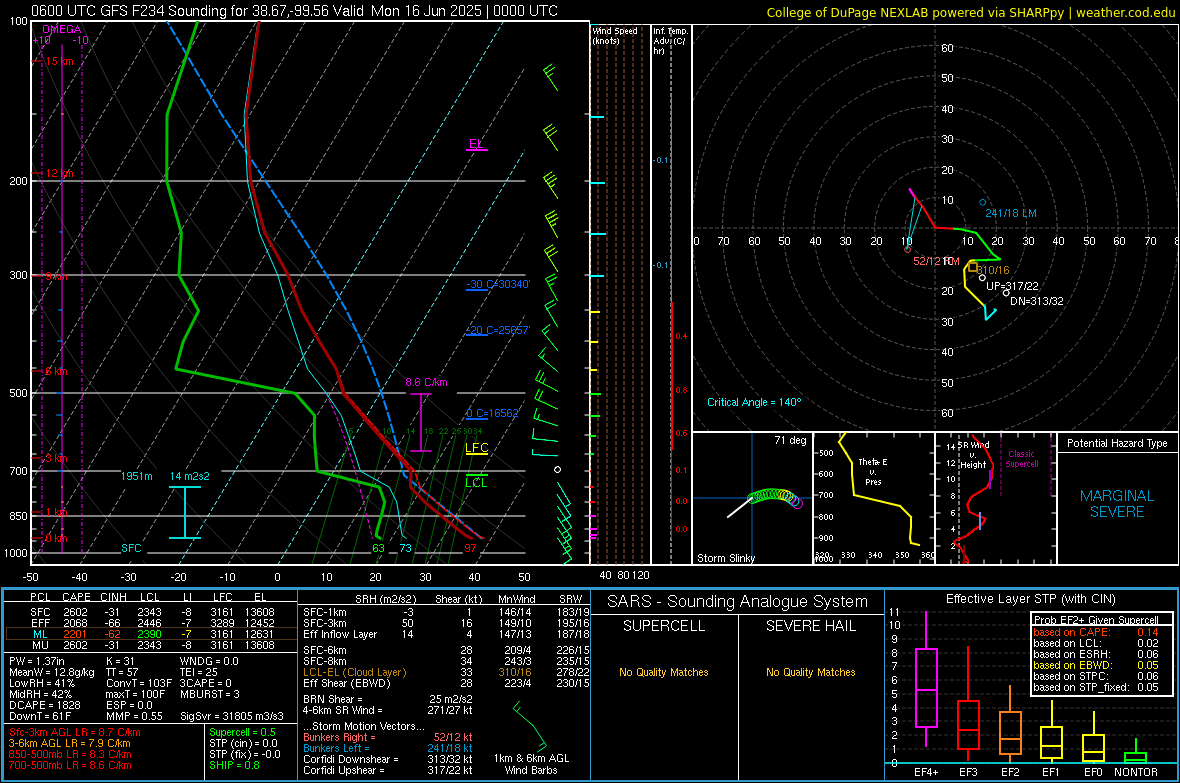Click the based on CAPE: probability row
Screen dimensions: 1180x783
point(1096,632)
